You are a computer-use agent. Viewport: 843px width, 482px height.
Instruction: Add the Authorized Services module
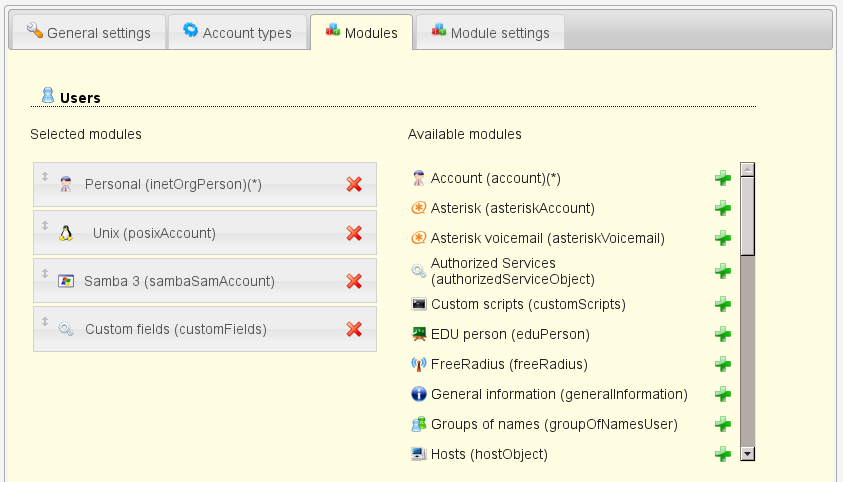pyautogui.click(x=722, y=271)
